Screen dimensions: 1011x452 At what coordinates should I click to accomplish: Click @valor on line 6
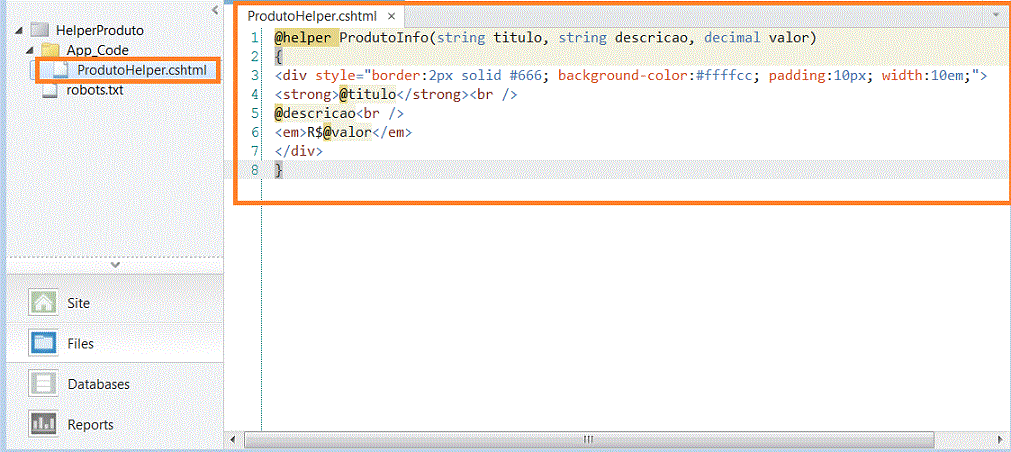348,132
